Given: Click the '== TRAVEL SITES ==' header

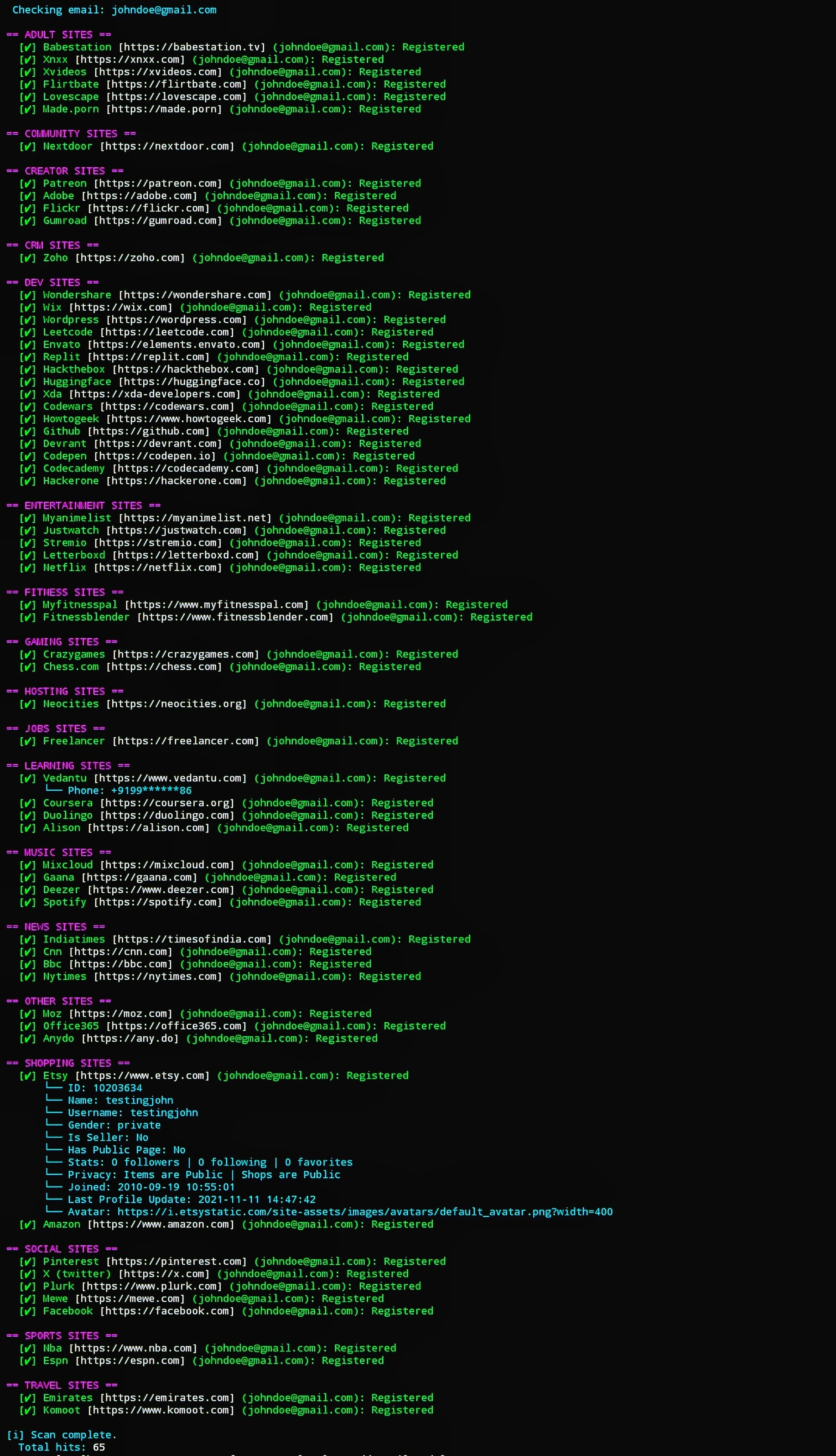Looking at the screenshot, I should click(x=62, y=1385).
